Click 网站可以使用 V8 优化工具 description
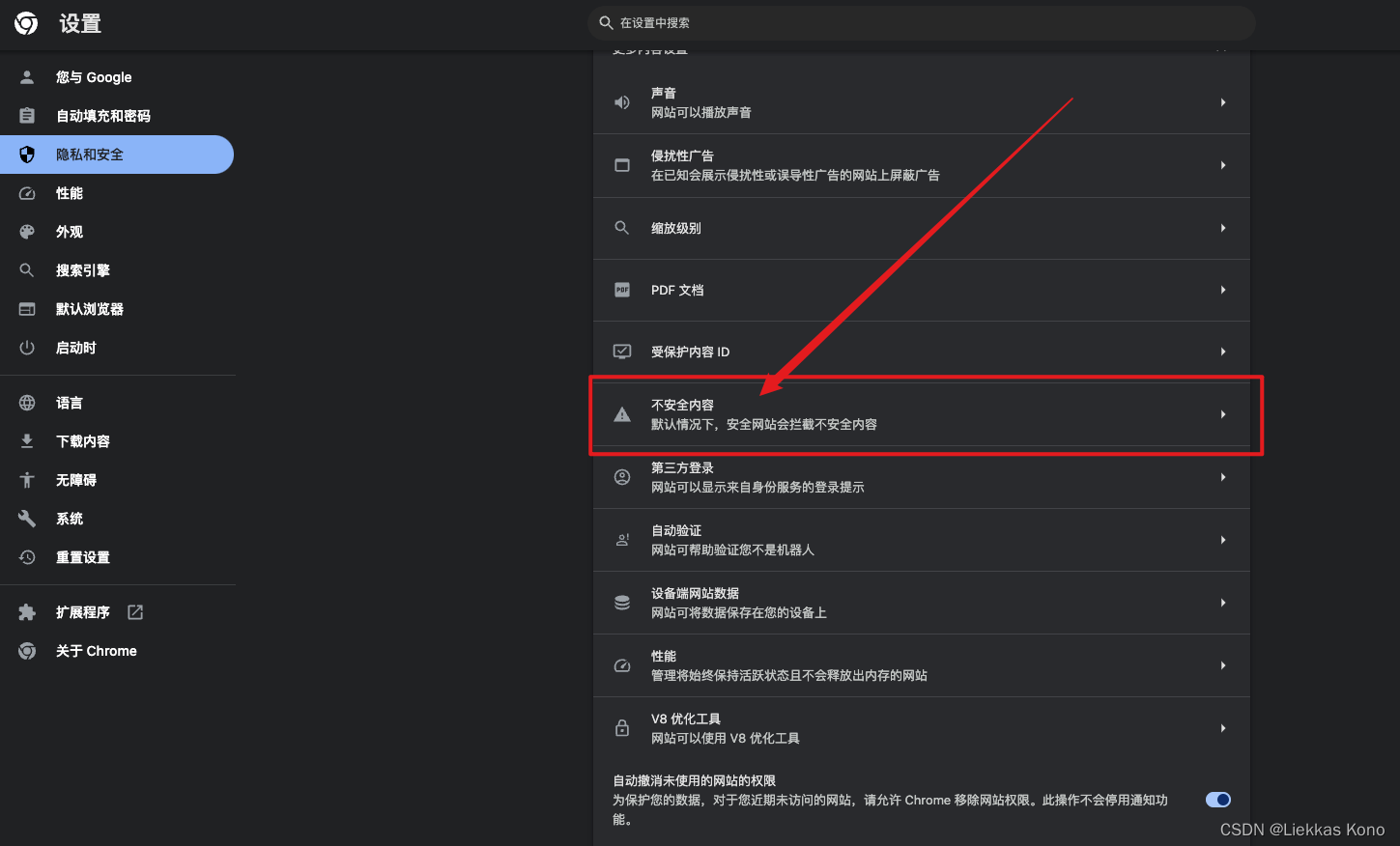The image size is (1400, 846). tap(726, 738)
